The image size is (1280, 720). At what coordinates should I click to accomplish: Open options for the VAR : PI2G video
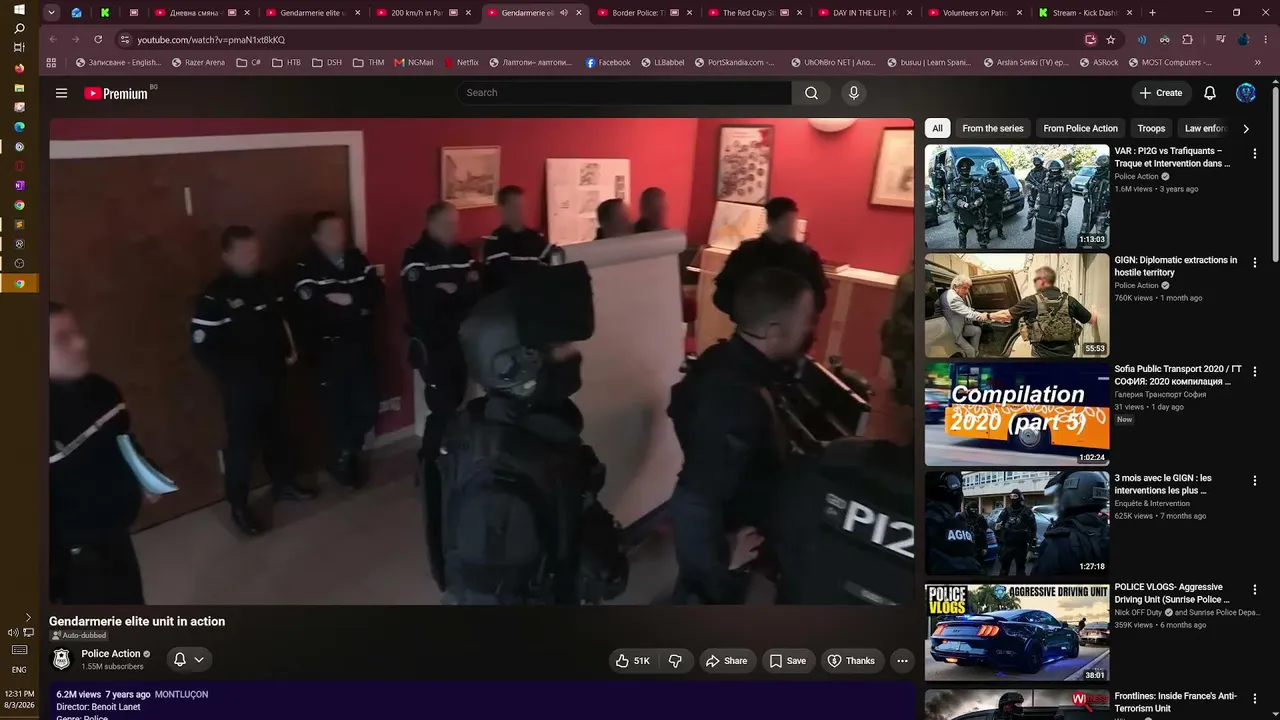1255,154
